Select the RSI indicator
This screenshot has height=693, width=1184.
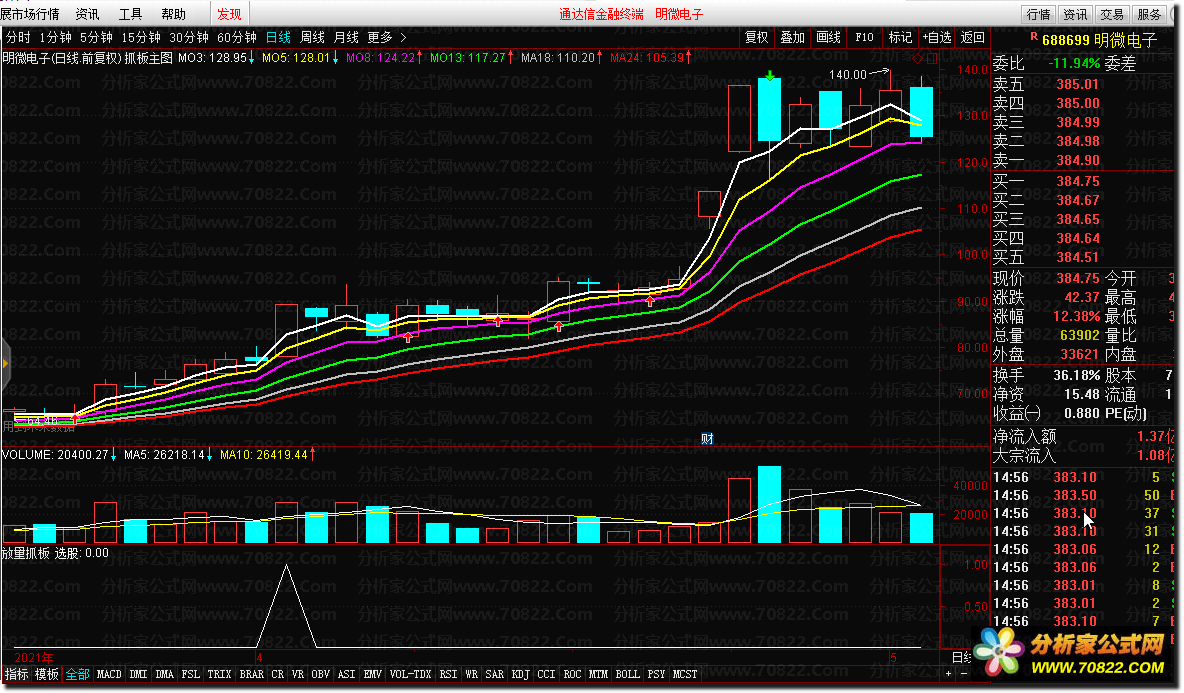[448, 674]
